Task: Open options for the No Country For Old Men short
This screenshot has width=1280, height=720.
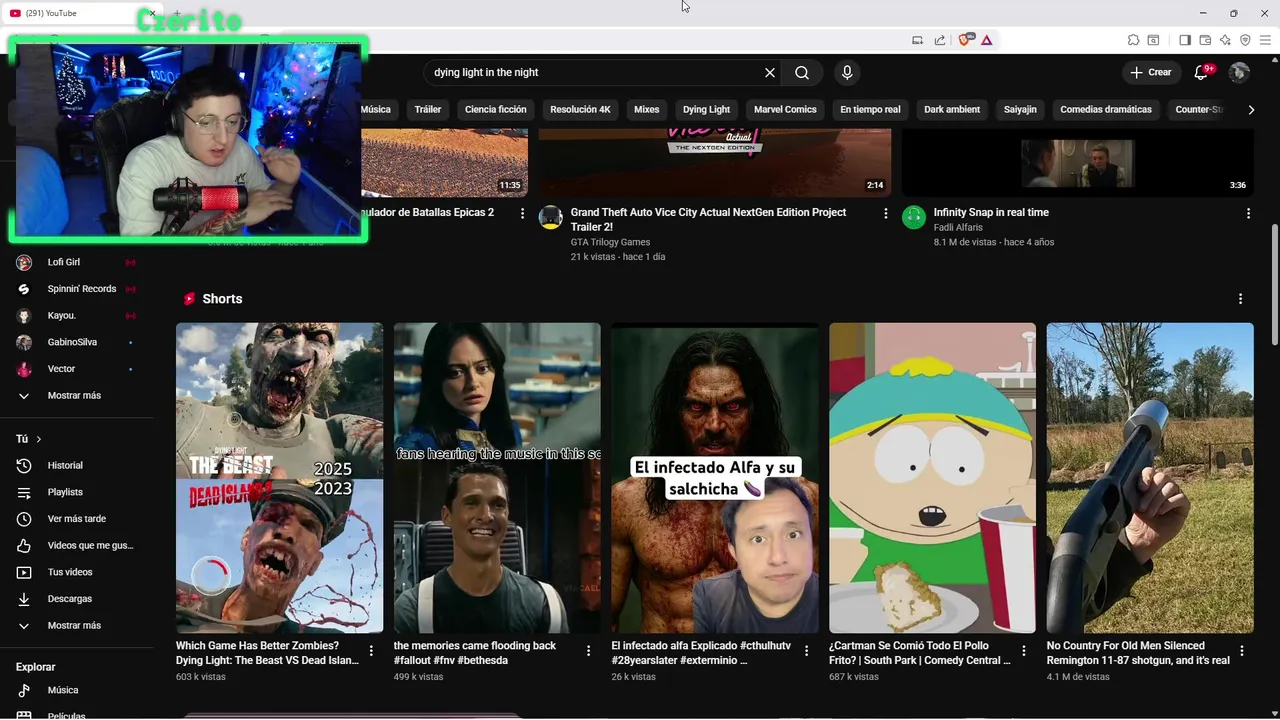Action: click(x=1241, y=651)
